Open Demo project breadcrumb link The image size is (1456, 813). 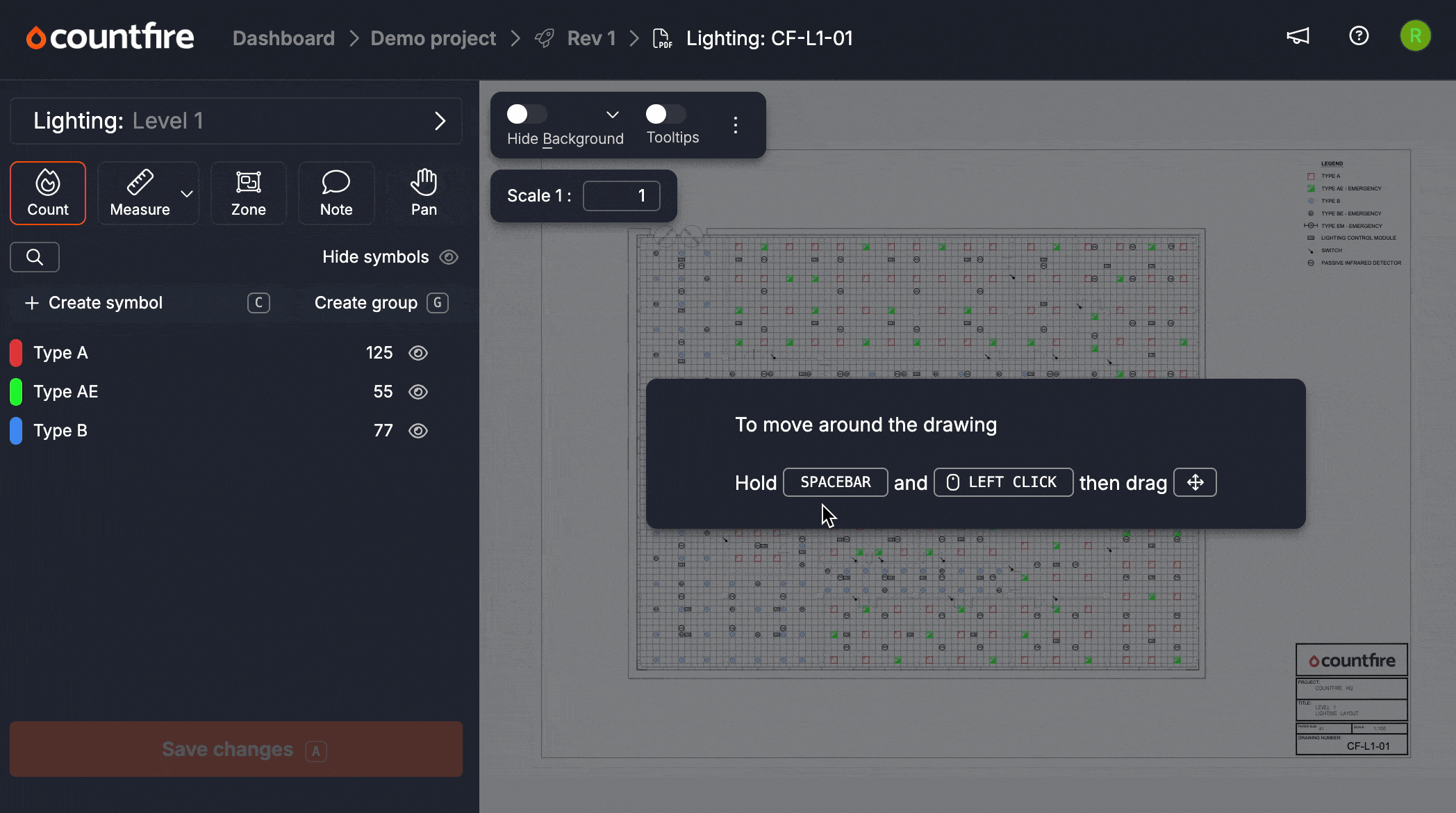coord(433,38)
